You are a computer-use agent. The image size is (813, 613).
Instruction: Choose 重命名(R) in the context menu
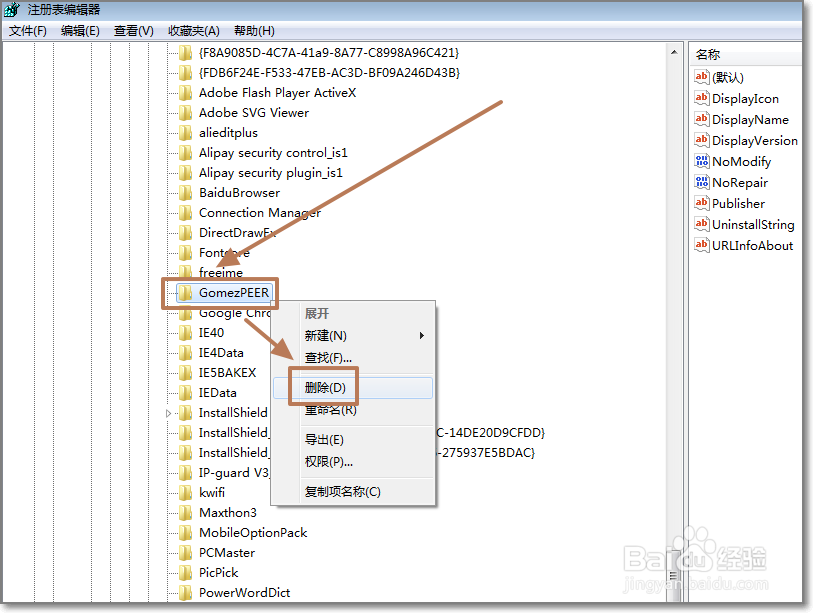coord(353,410)
